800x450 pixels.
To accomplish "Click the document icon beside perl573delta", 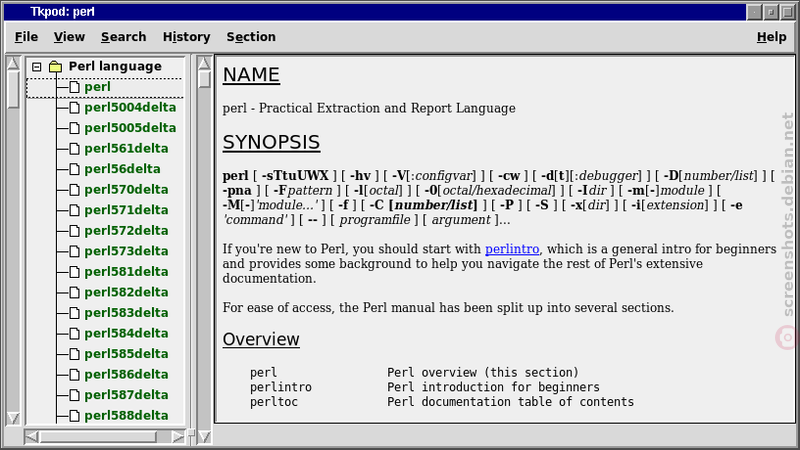I will (74, 251).
